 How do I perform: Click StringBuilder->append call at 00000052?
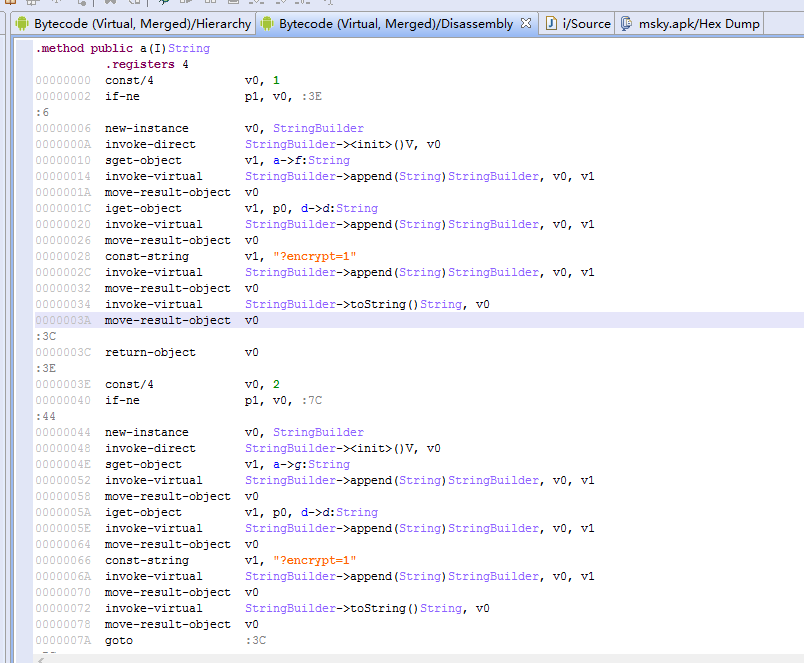392,480
